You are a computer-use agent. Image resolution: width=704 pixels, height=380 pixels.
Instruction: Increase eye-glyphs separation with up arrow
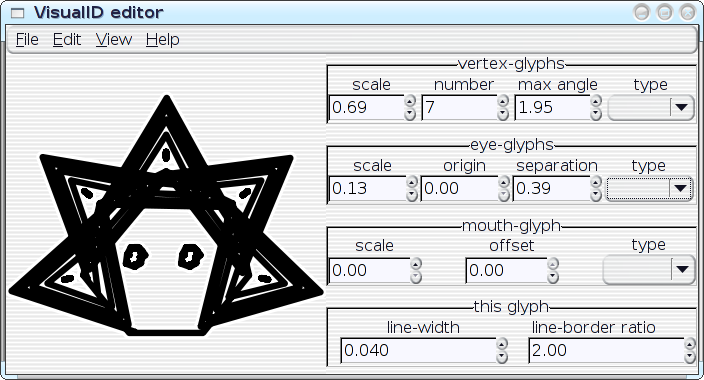596,182
